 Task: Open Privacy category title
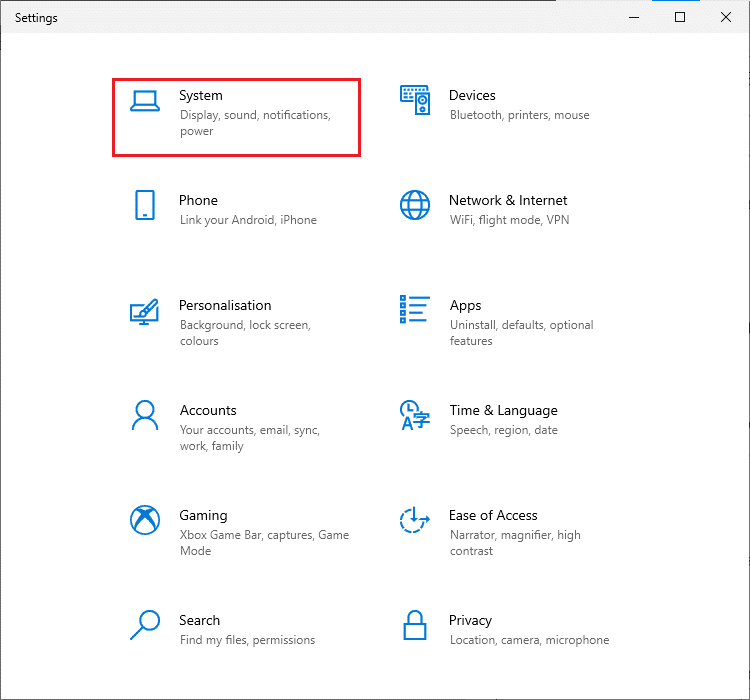pos(470,620)
